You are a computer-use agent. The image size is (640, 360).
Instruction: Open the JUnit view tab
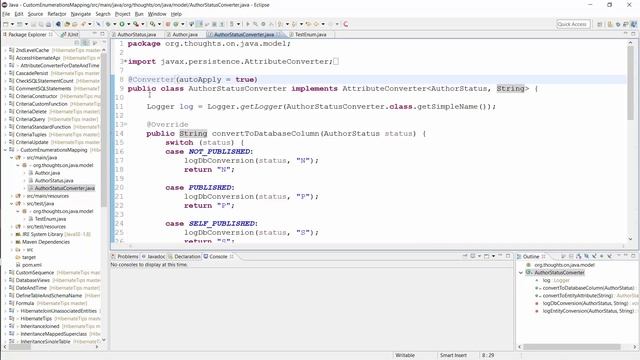pos(70,35)
